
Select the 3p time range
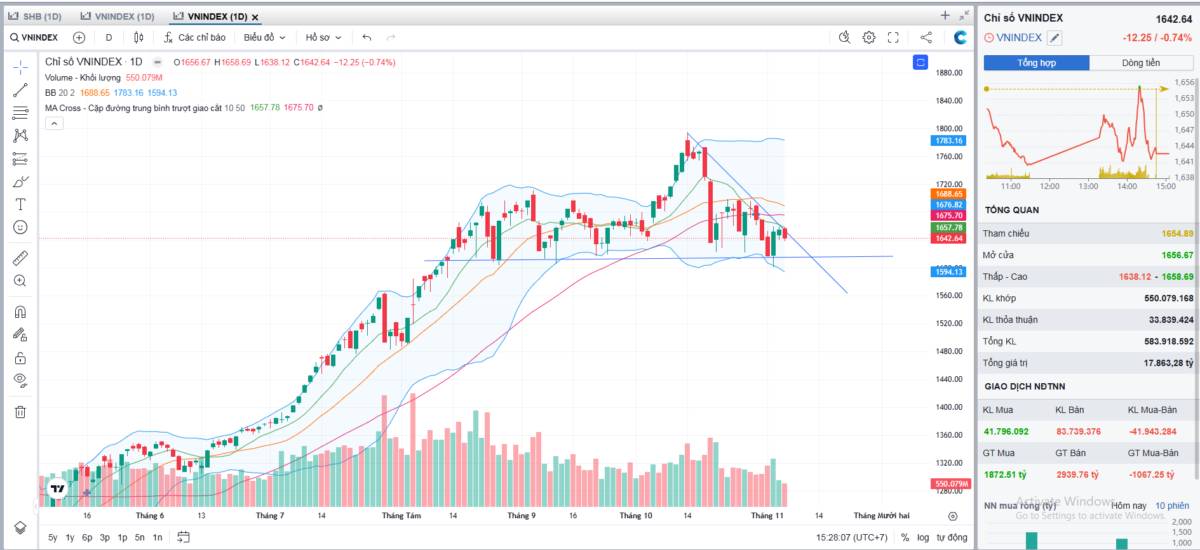point(104,537)
